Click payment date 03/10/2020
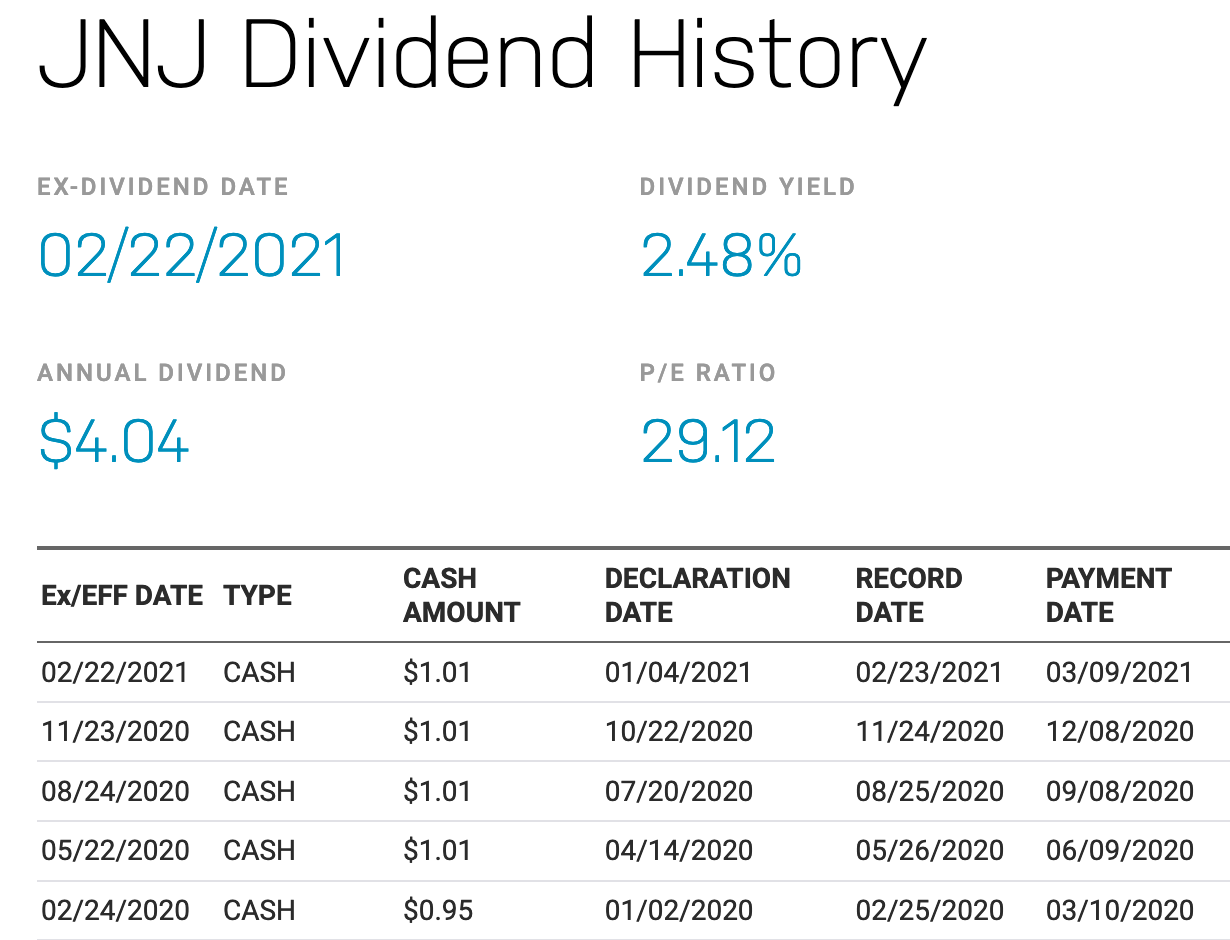The width and height of the screenshot is (1230, 940). tap(1120, 911)
